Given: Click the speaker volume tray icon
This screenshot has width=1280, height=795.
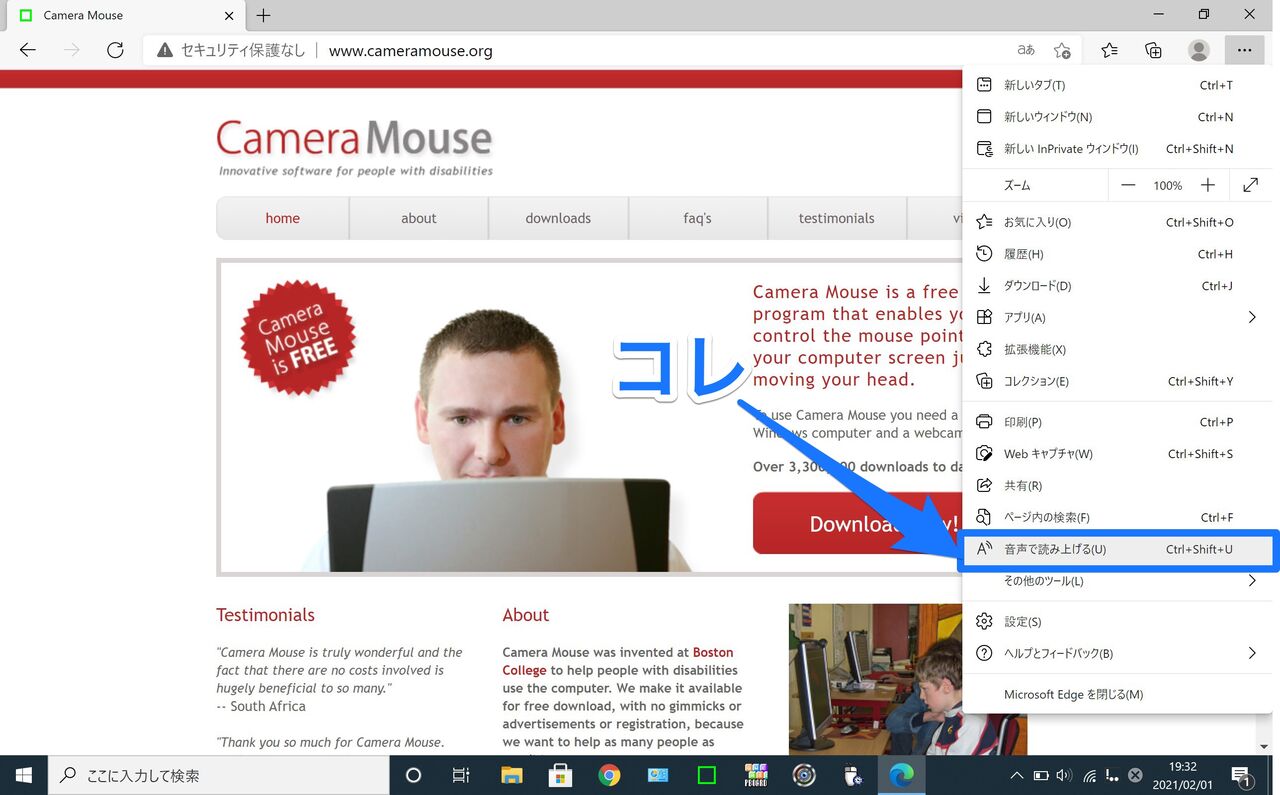Looking at the screenshot, I should click(x=1064, y=775).
